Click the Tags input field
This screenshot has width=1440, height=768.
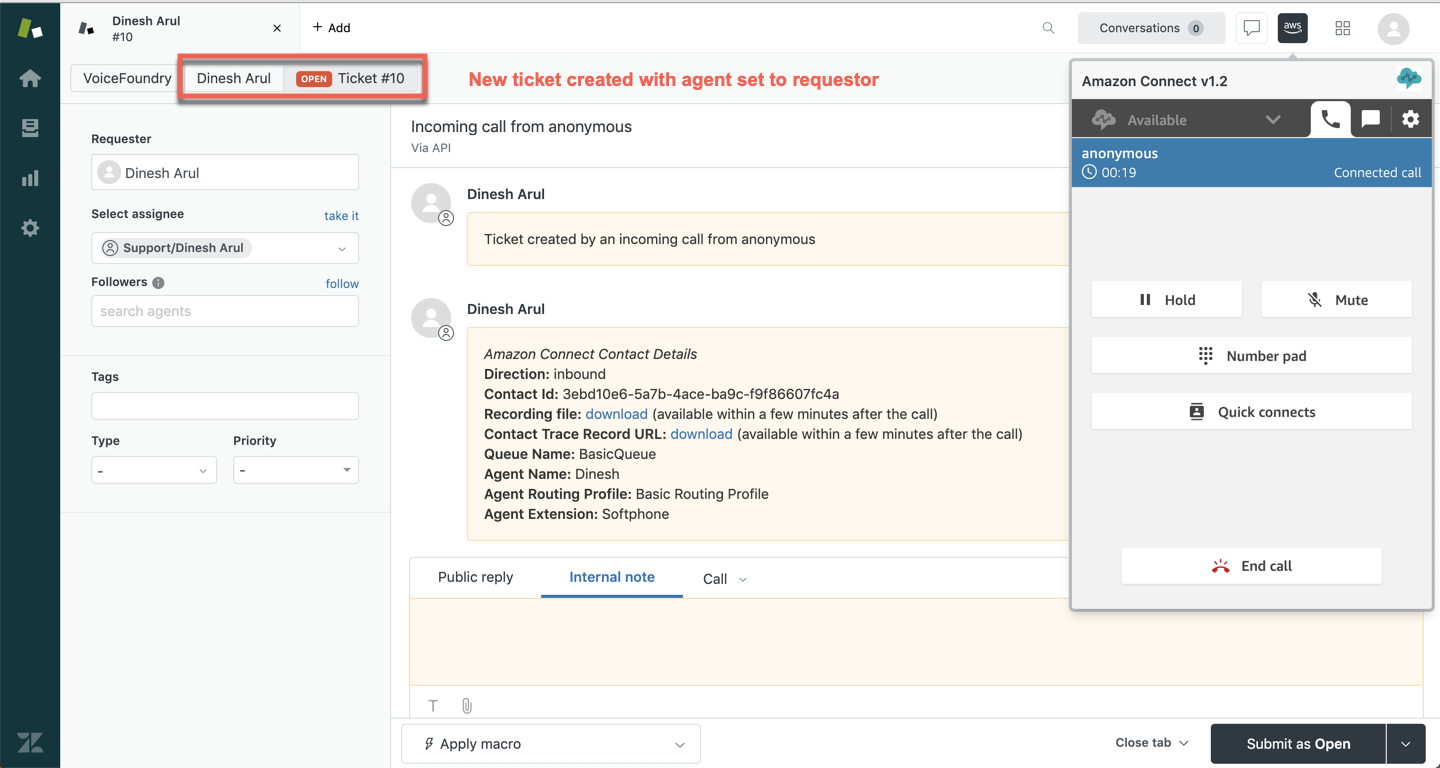[x=225, y=406]
